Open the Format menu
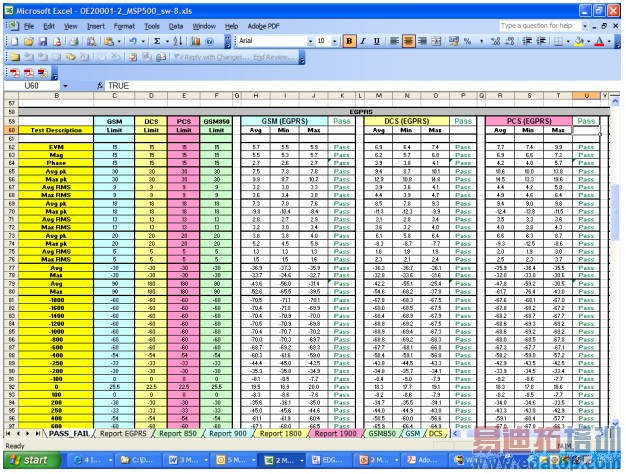This screenshot has width=626, height=474. coord(124,26)
